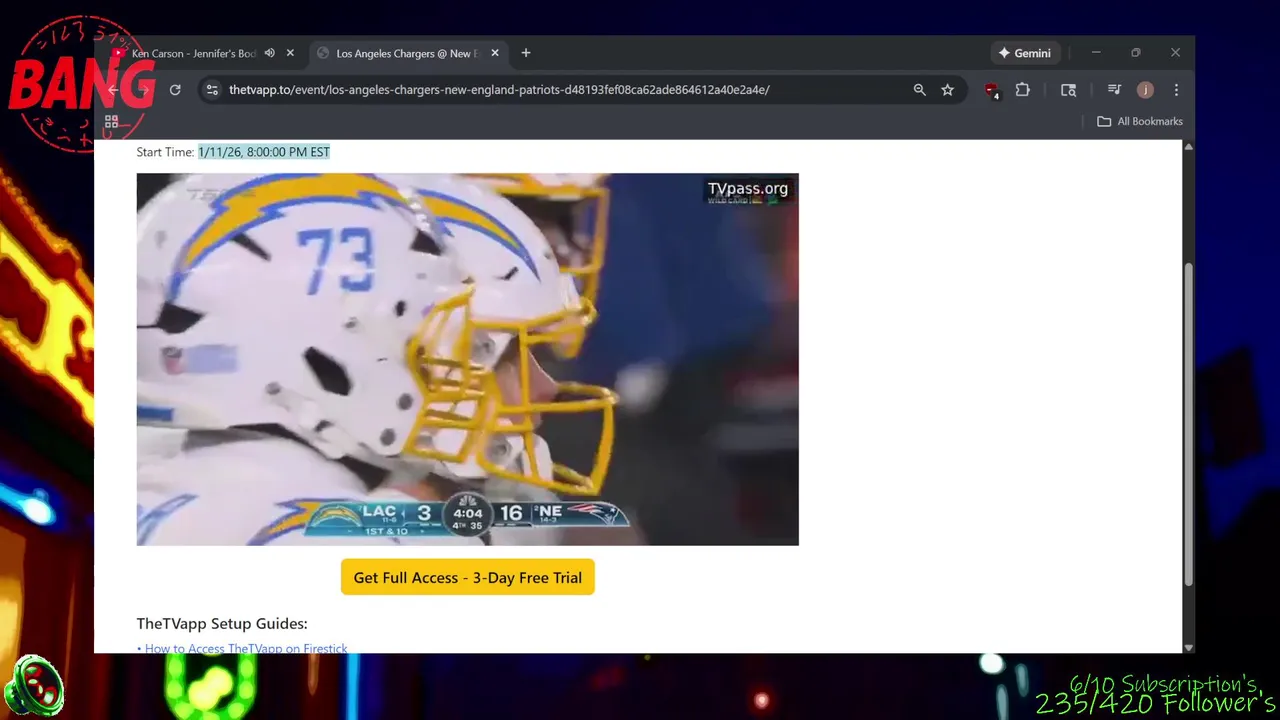This screenshot has width=1280, height=720.
Task: Open the All Bookmarks folder
Action: coord(1139,121)
